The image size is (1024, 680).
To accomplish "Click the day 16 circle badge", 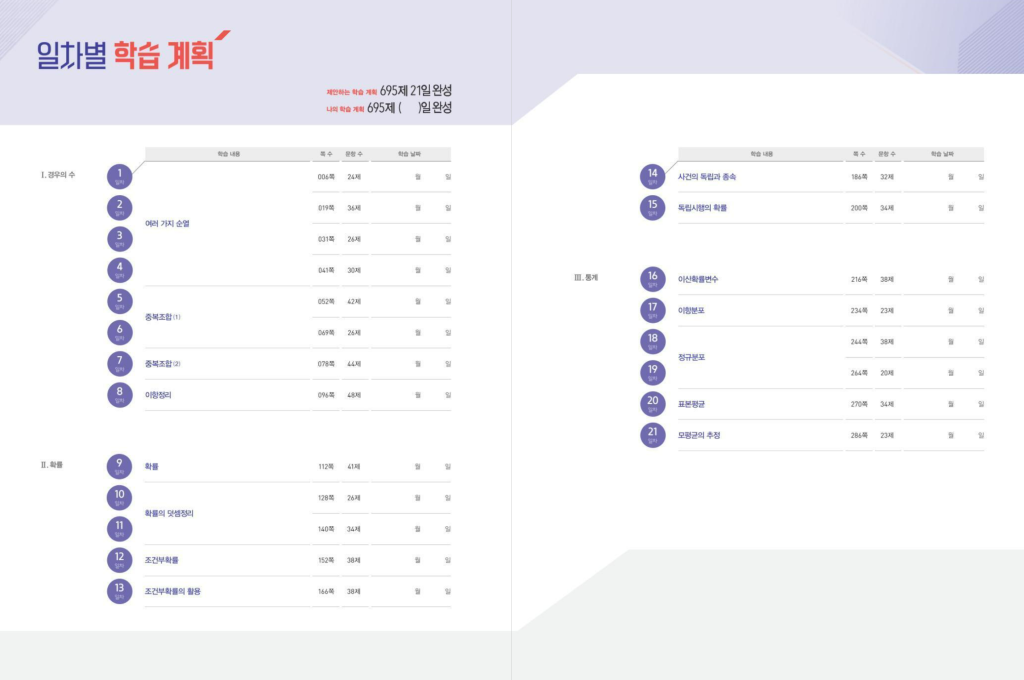I will [x=652, y=279].
